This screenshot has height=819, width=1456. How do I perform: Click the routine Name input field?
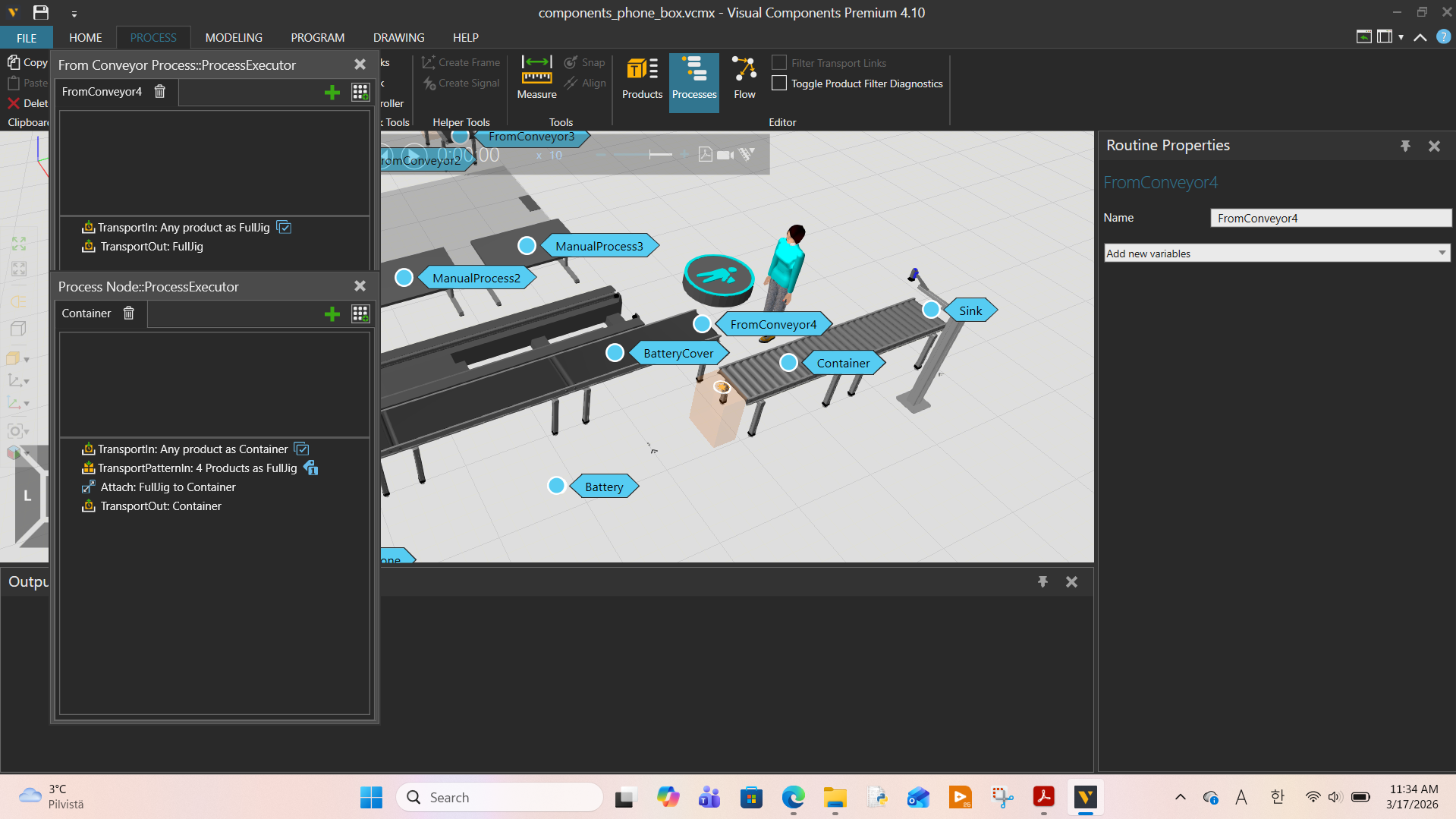1330,219
